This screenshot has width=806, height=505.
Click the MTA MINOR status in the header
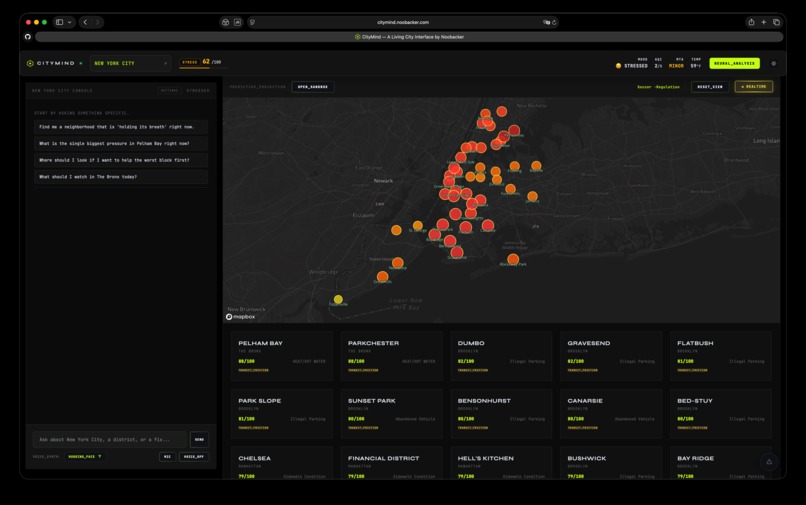click(x=676, y=66)
